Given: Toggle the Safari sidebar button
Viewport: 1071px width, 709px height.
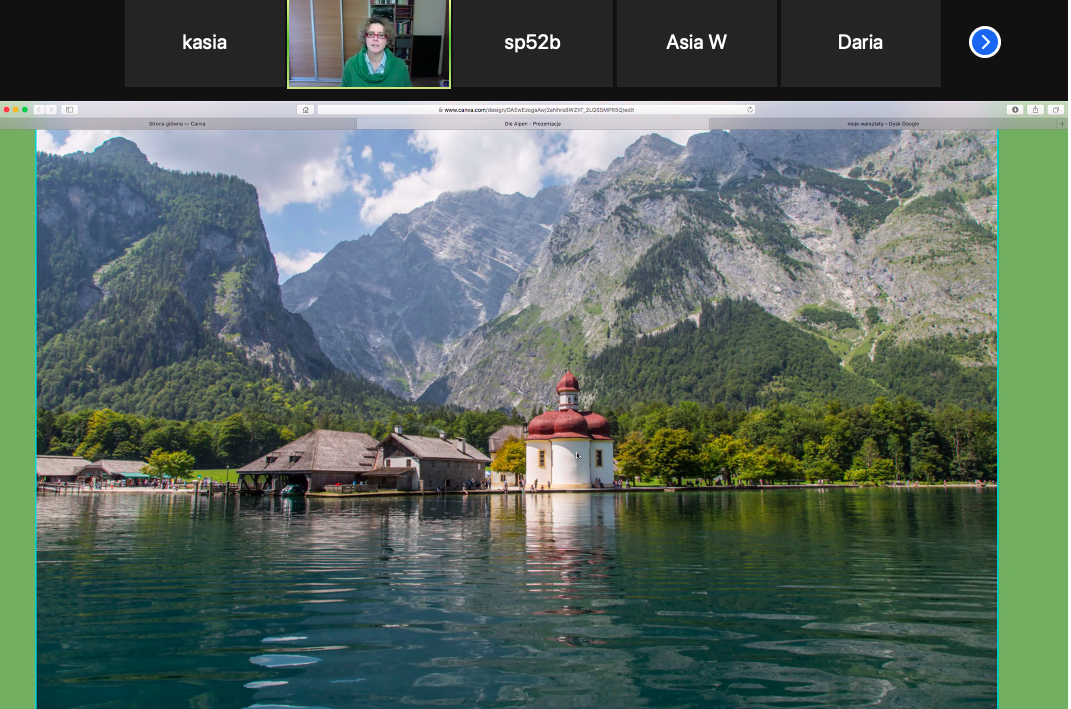Looking at the screenshot, I should 69,109.
